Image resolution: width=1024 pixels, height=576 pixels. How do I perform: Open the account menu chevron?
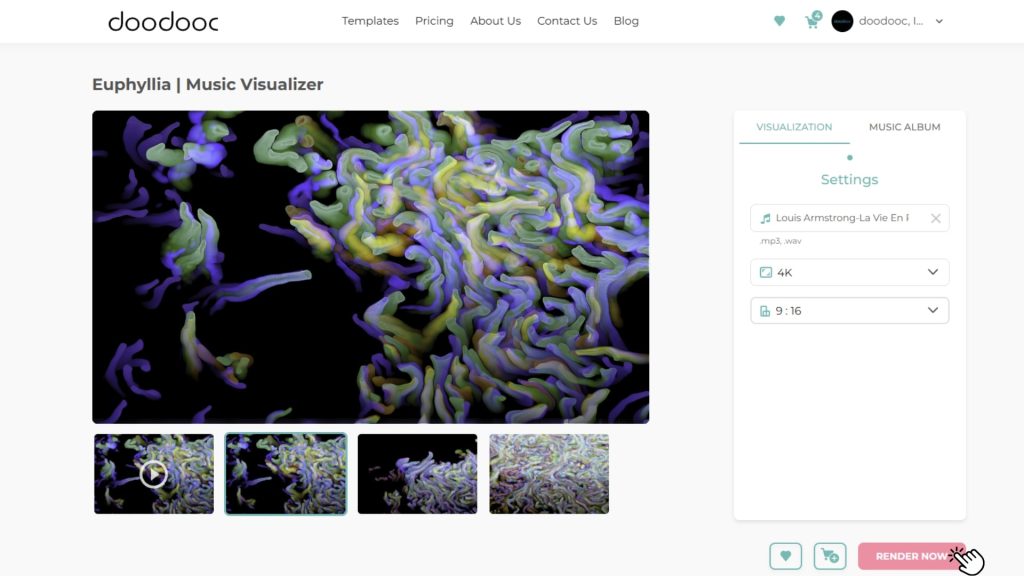[x=939, y=21]
